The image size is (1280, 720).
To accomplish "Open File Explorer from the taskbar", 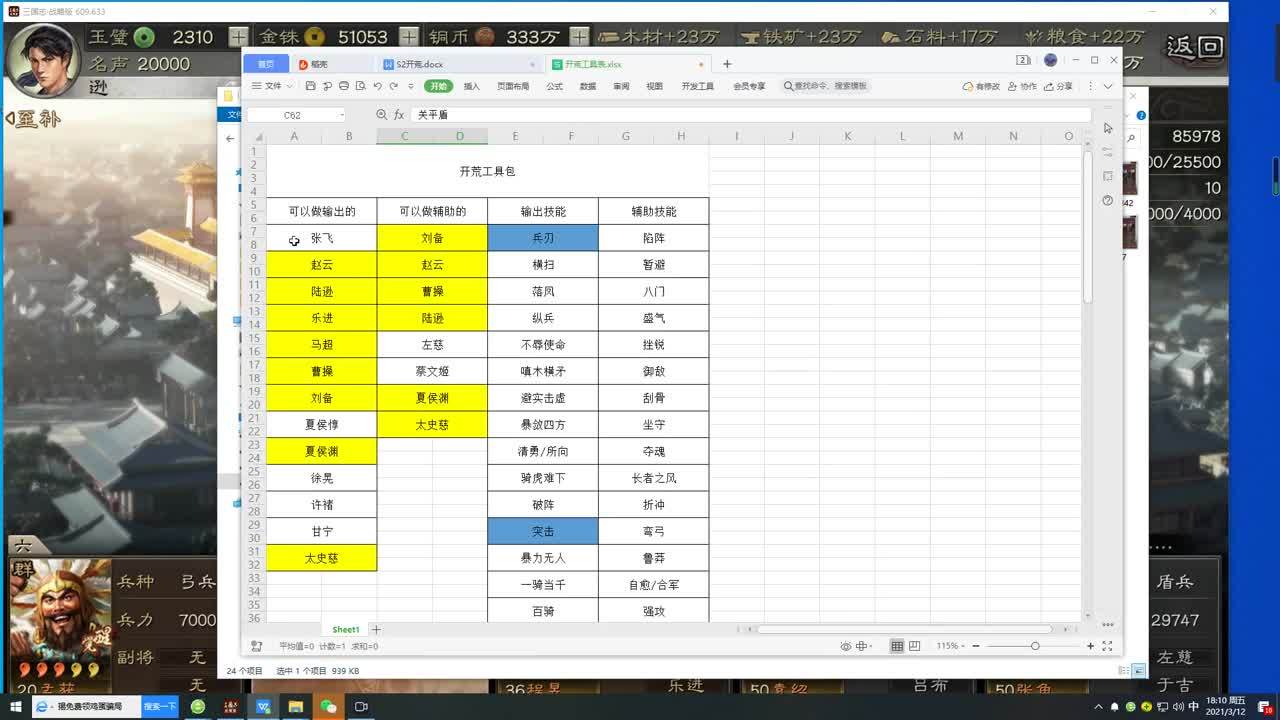I will click(296, 706).
